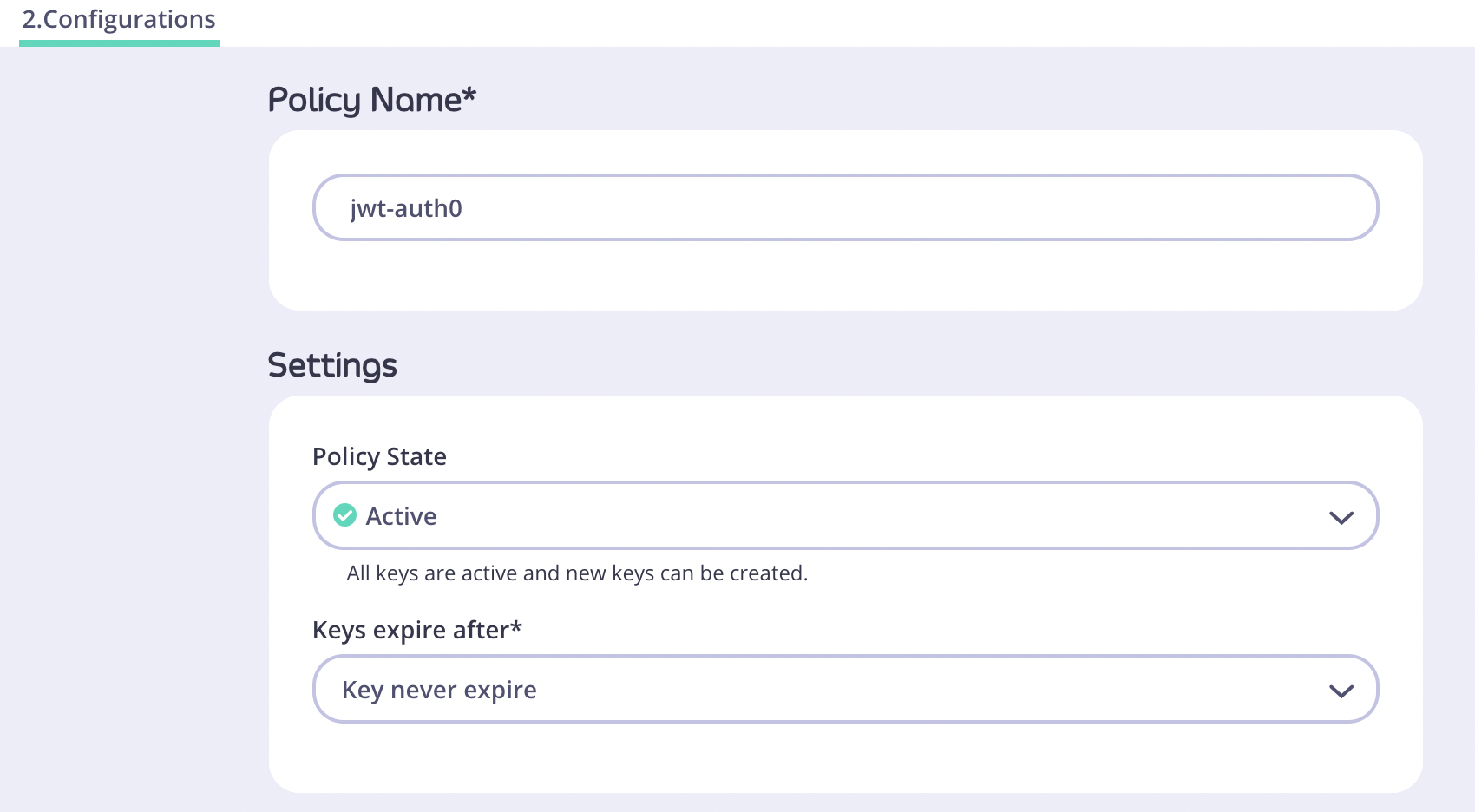
Task: Open the 2.Configurations tab
Action: 119,20
